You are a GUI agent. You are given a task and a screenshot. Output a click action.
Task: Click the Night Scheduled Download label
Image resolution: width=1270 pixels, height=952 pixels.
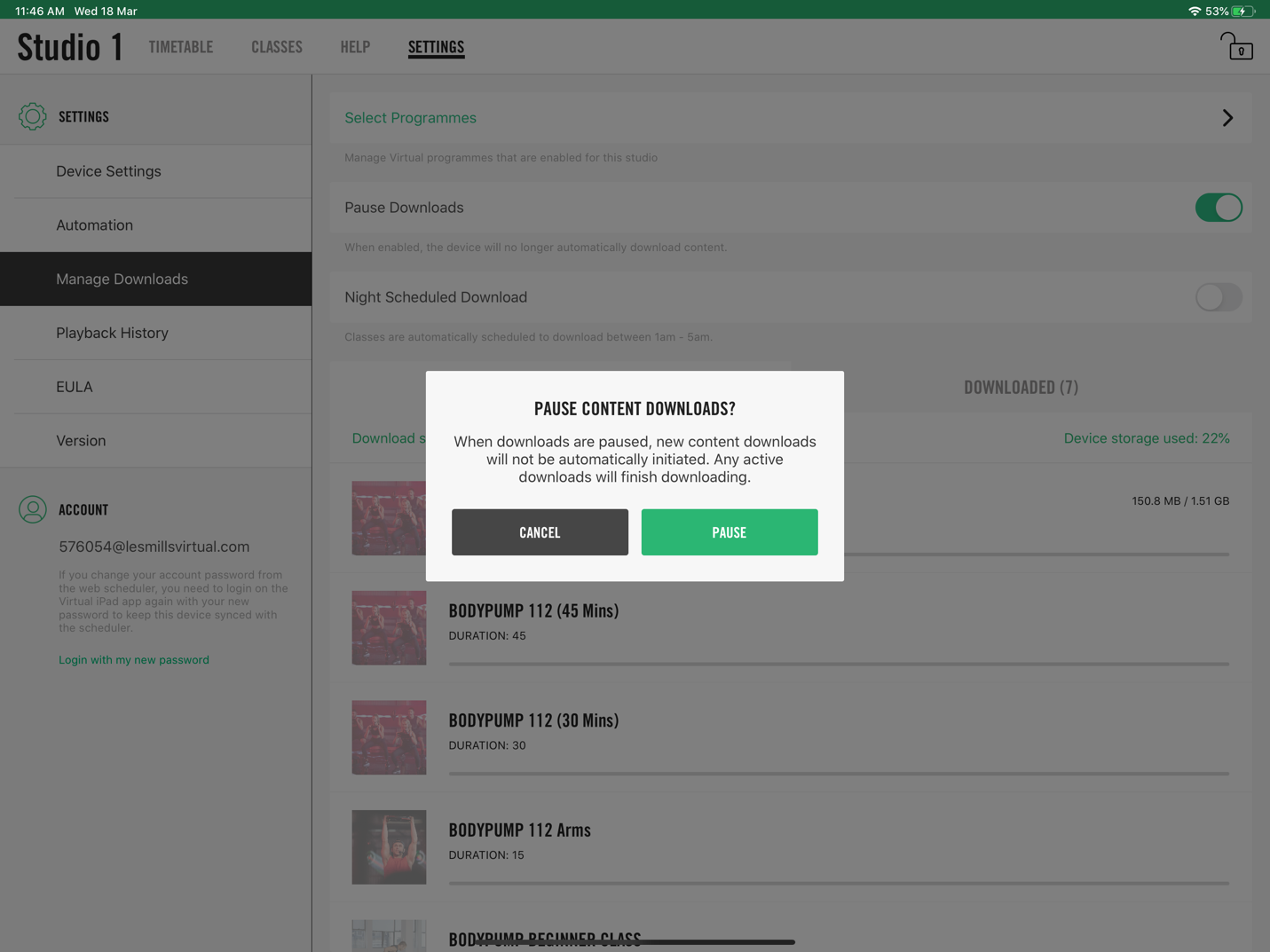tap(436, 297)
